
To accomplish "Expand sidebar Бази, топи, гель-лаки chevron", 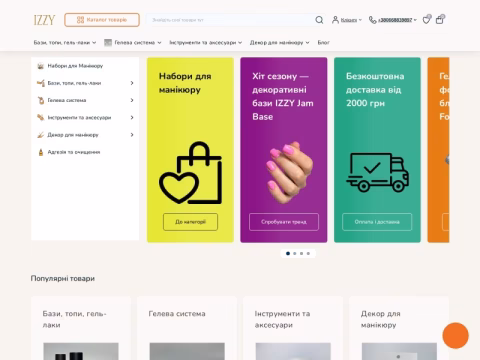I will [x=132, y=83].
